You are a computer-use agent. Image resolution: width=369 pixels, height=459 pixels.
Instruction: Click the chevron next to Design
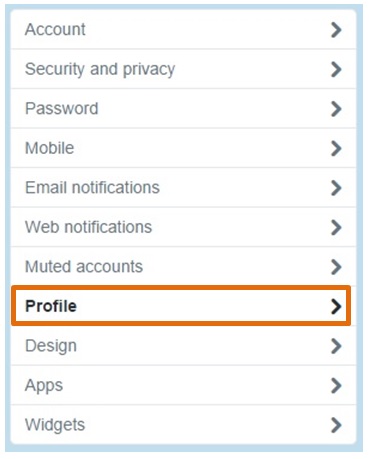point(336,346)
